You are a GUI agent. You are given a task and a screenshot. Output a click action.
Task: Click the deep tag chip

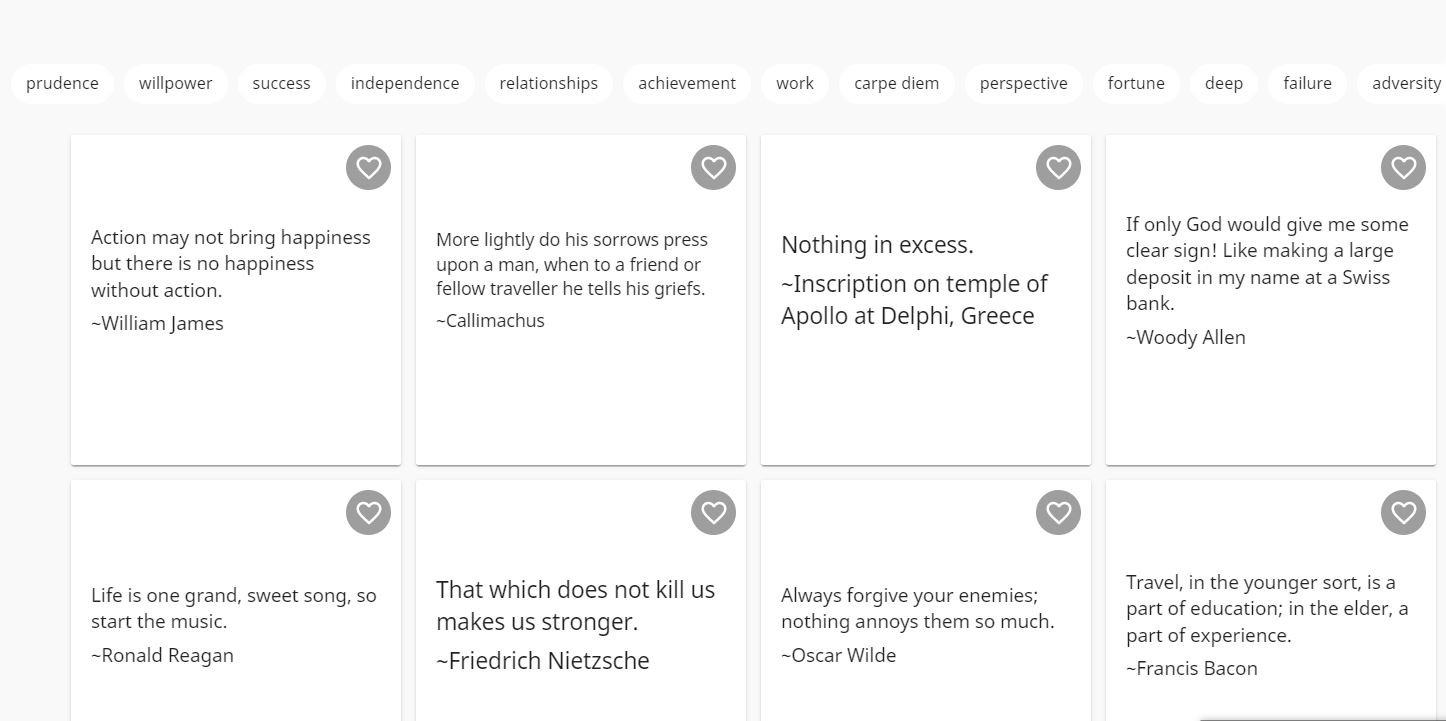tap(1223, 83)
